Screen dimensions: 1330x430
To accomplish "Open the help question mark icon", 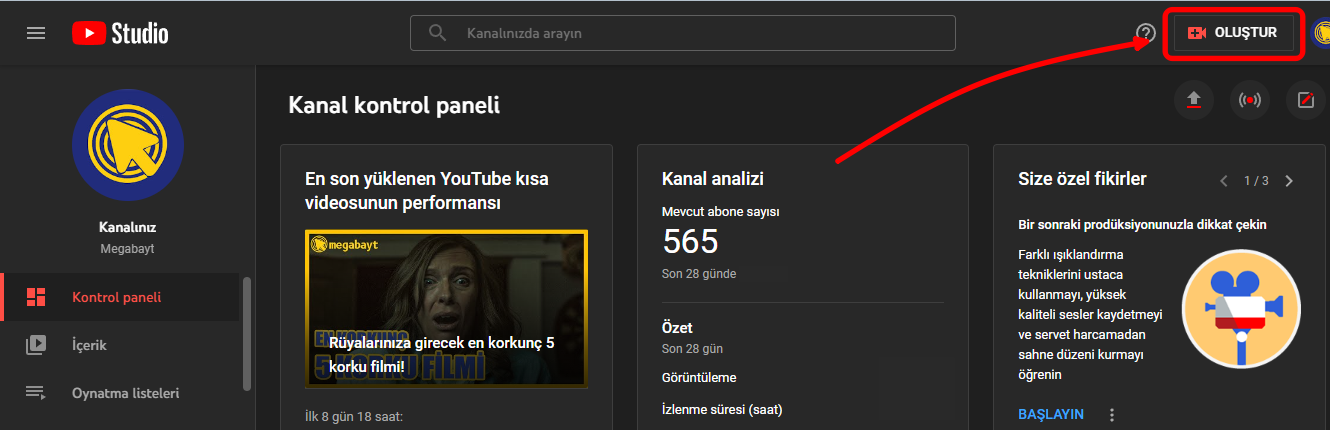I will pos(1146,33).
